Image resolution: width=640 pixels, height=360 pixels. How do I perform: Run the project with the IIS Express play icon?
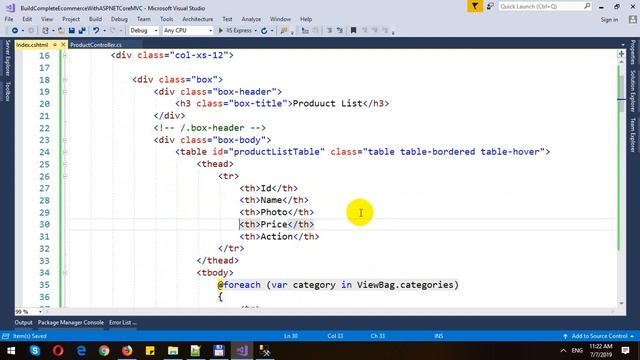pyautogui.click(x=221, y=31)
